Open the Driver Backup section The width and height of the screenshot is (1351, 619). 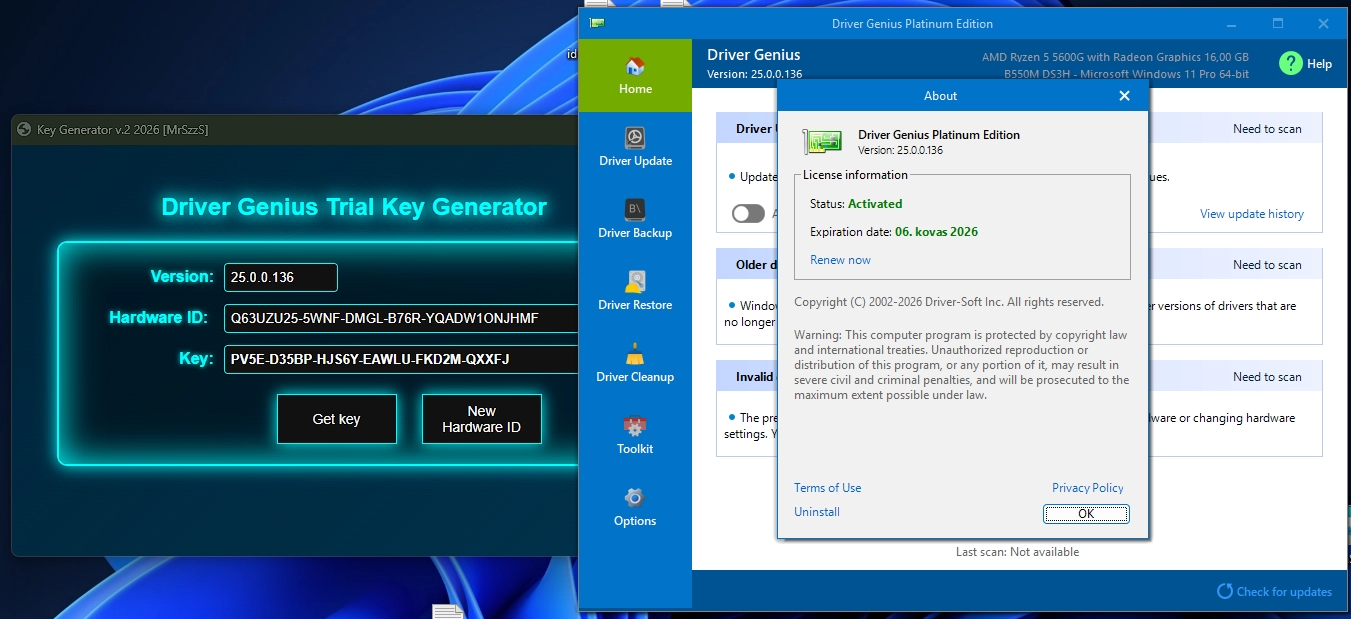click(x=635, y=219)
